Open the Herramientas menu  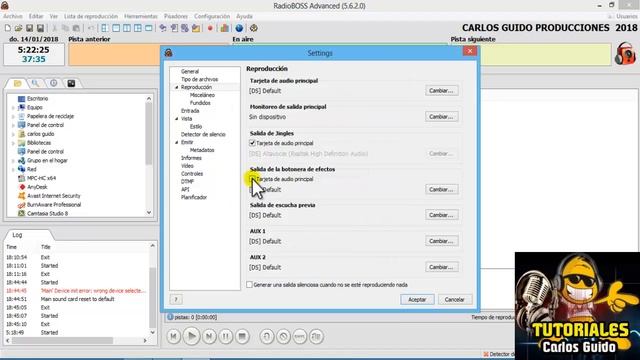click(x=141, y=16)
